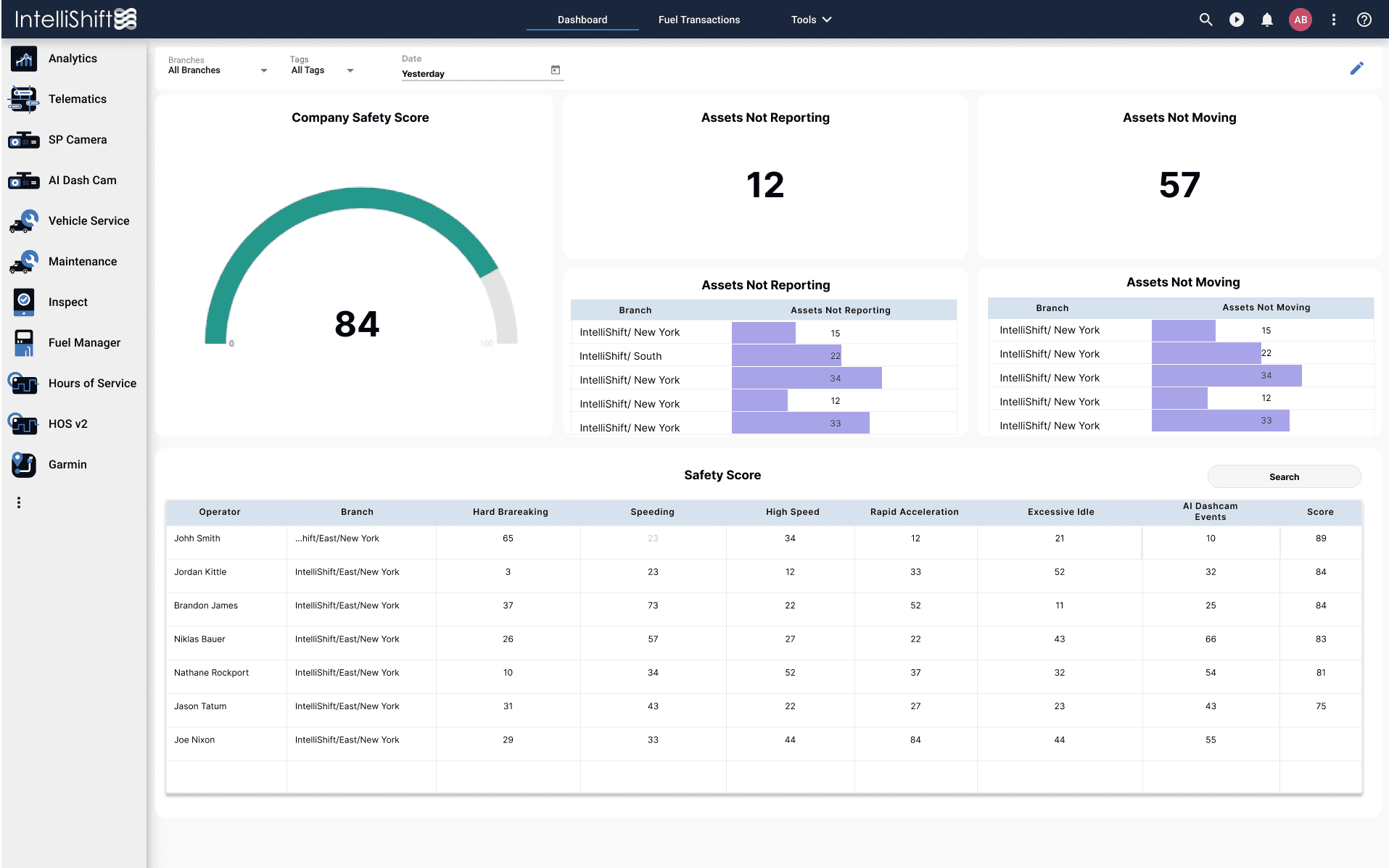
Task: Switch to the Fuel Transactions tab
Action: click(x=698, y=20)
